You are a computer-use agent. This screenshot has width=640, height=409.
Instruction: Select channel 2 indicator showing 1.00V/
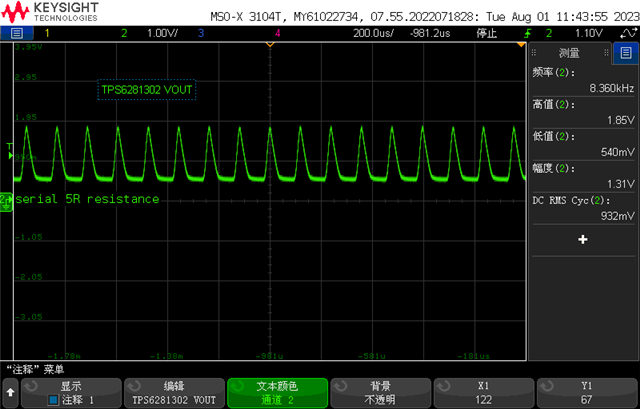(149, 33)
